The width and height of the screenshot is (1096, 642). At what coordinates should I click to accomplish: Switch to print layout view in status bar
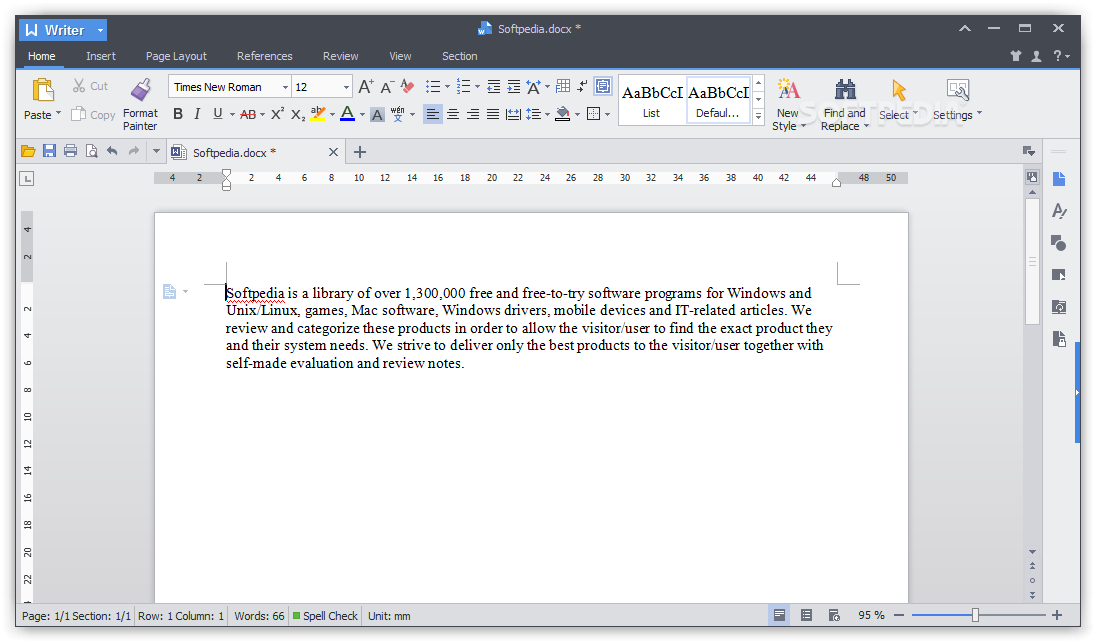779,615
